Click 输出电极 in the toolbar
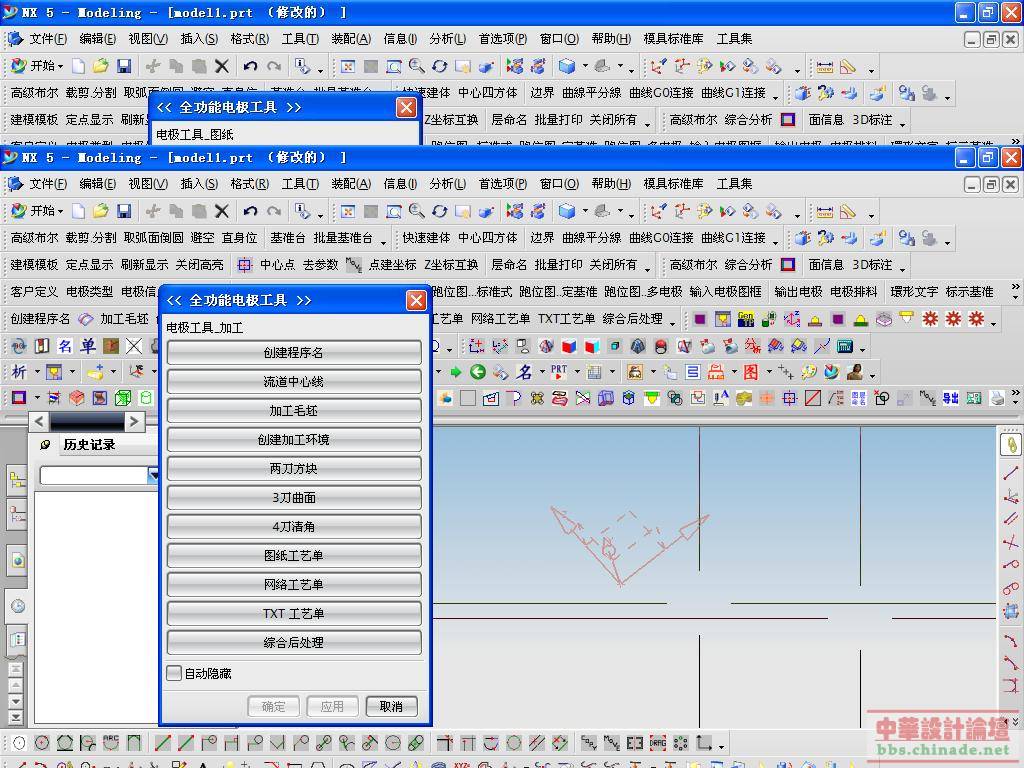Viewport: 1024px width, 768px height. click(x=798, y=292)
